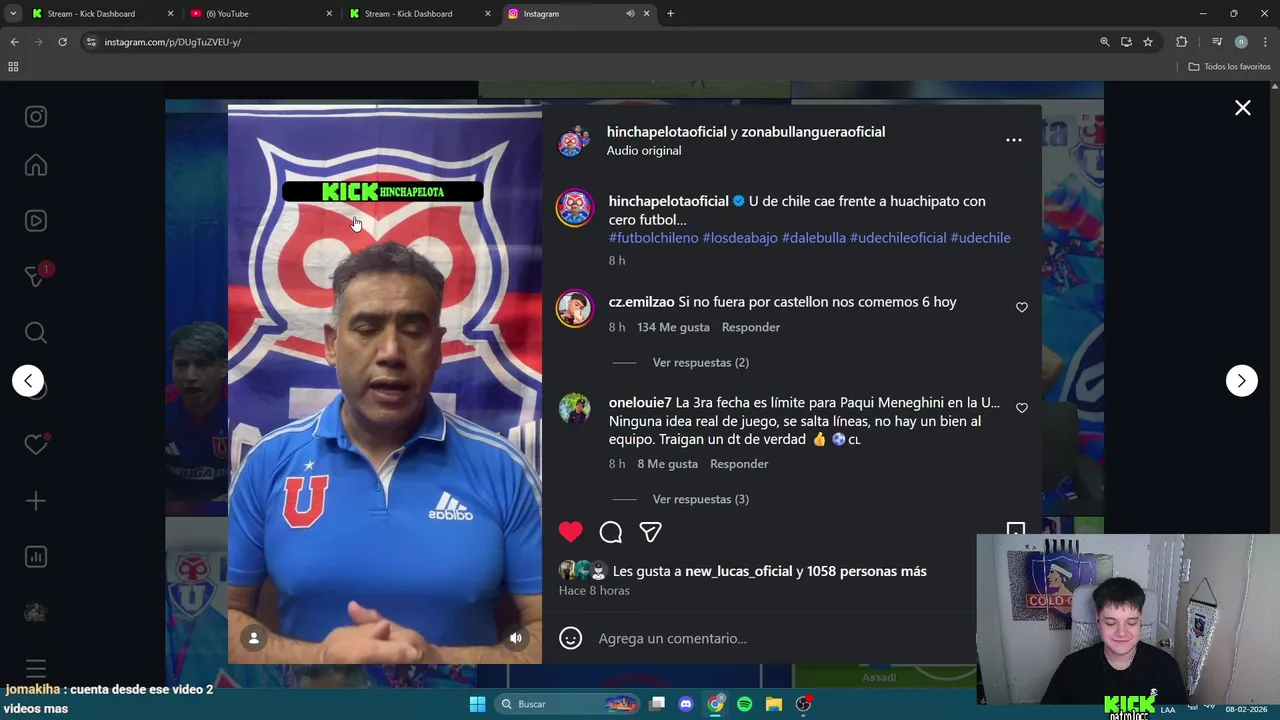Go to previous post arrow
The width and height of the screenshot is (1280, 720).
pyautogui.click(x=28, y=380)
